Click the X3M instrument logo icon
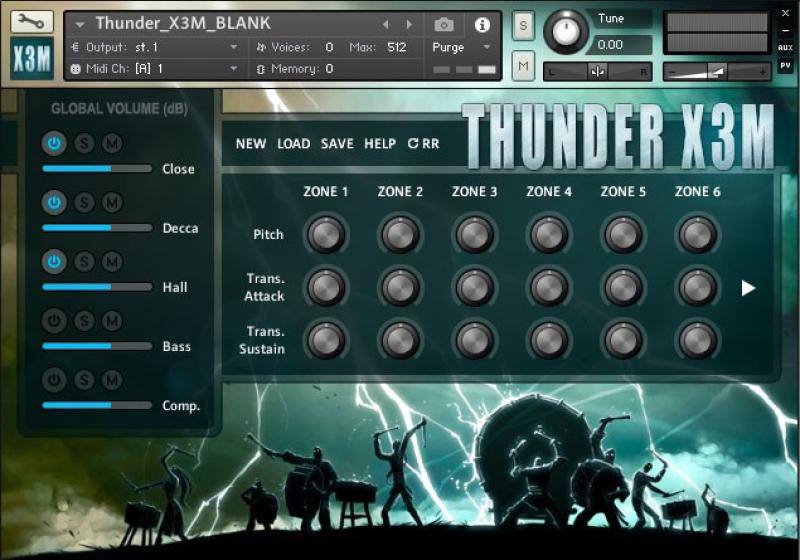 click(x=32, y=59)
